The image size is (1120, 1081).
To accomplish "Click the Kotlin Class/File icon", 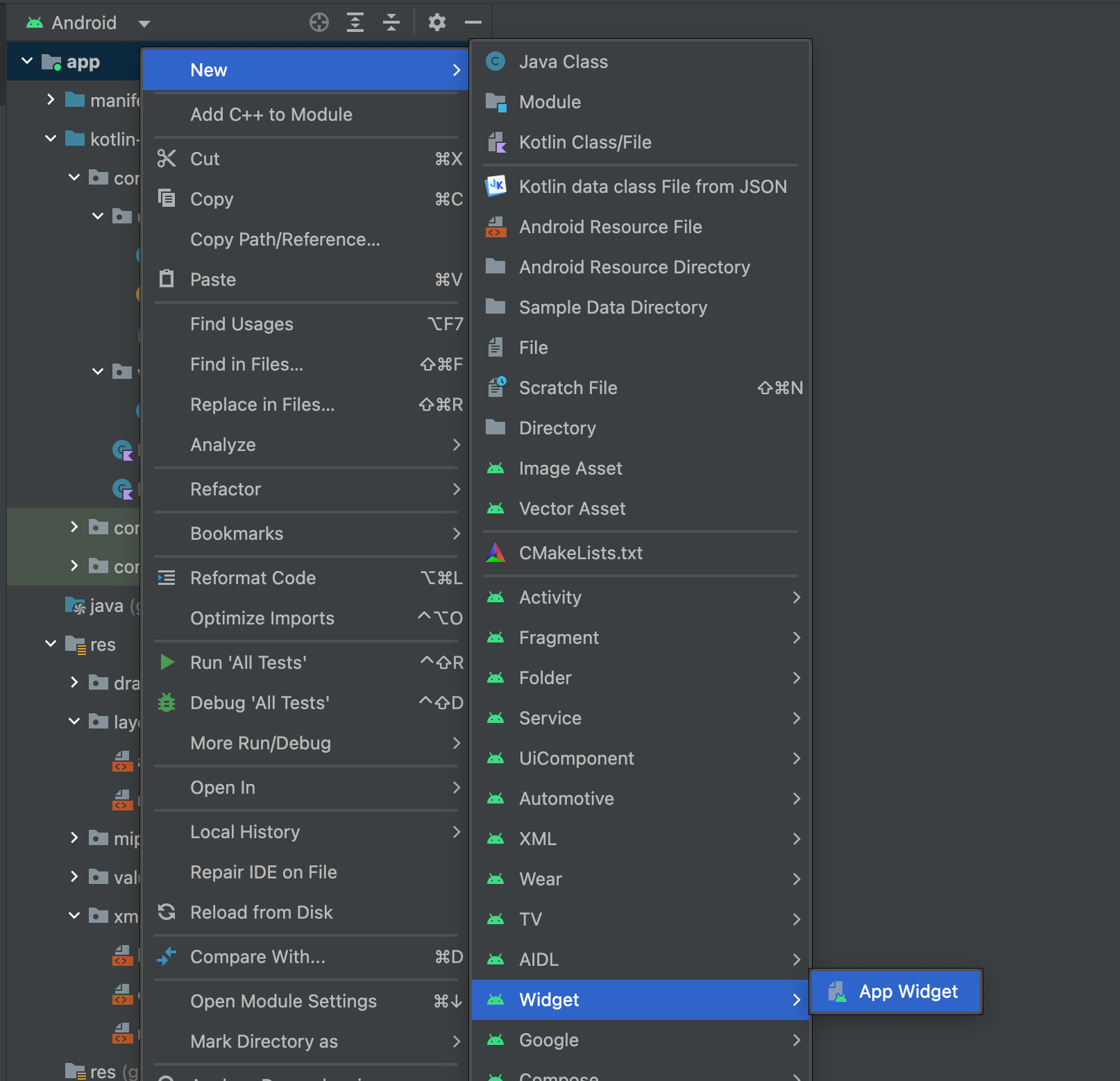I will pos(495,142).
